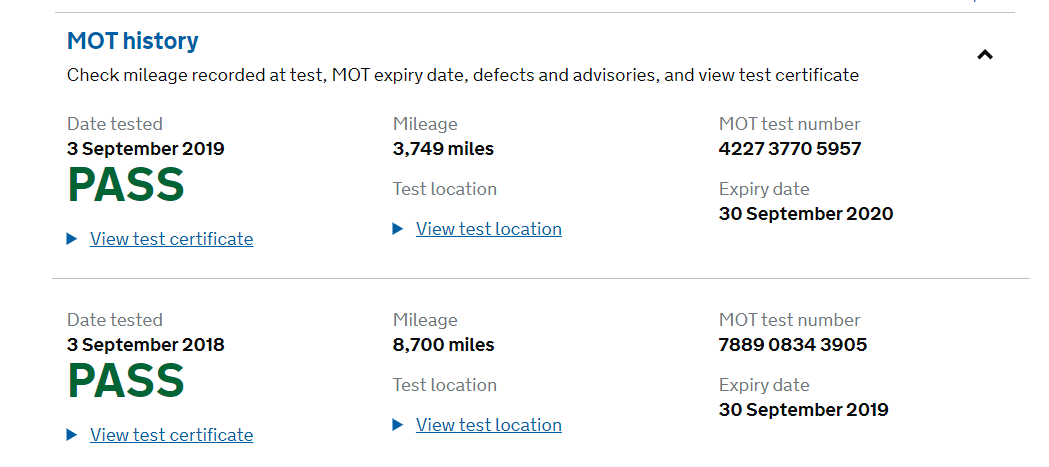1049x467 pixels.
Task: Click MOT test number 4227 3770 5957
Action: (789, 149)
